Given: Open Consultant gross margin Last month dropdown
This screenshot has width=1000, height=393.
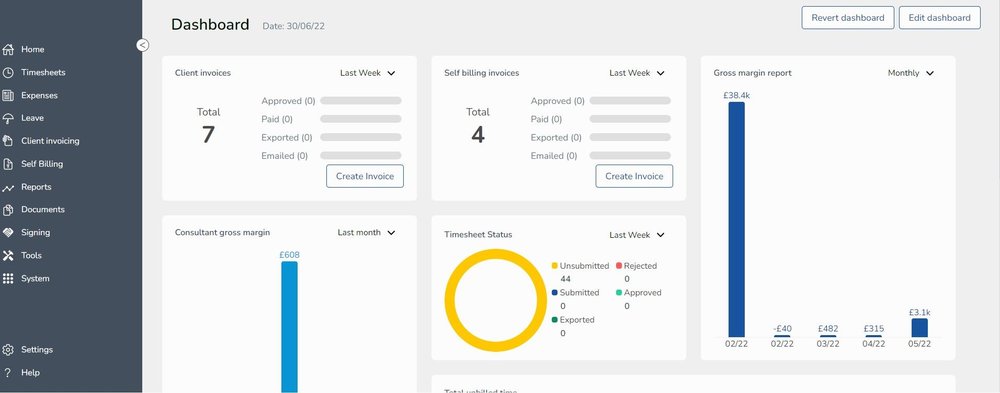Looking at the screenshot, I should (366, 233).
